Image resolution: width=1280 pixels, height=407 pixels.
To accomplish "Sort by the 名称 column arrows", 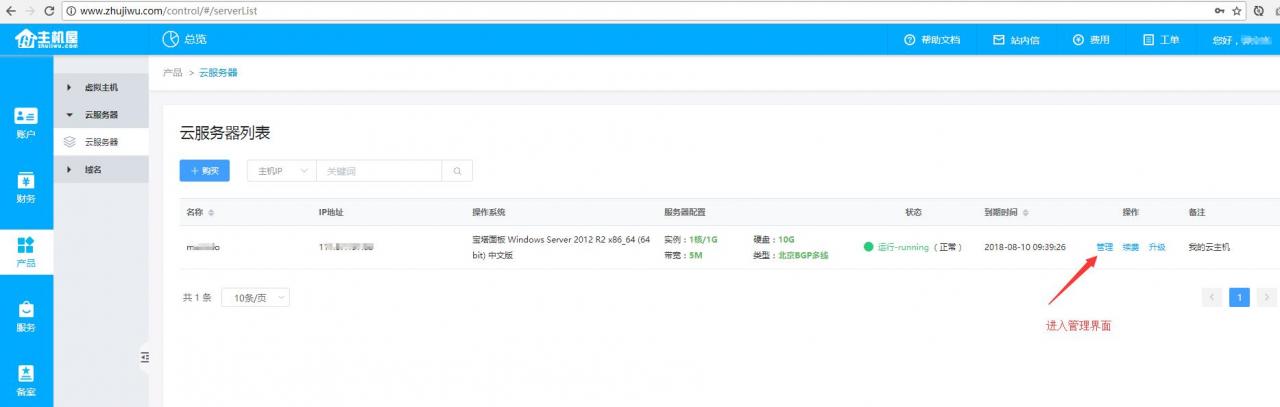I will [211, 213].
